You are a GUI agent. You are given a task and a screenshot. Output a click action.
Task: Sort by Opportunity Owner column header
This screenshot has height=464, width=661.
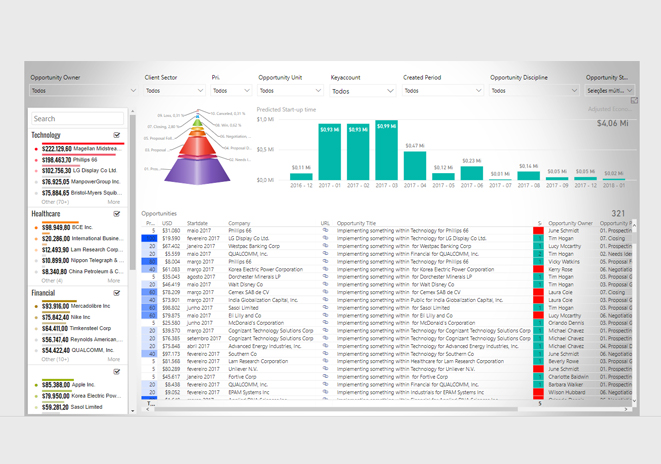570,223
